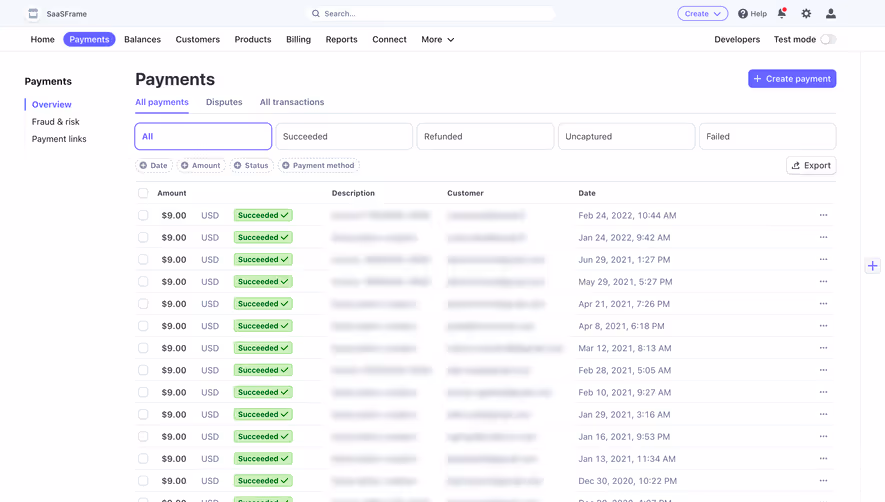Open row actions for Feb 10, 2021 payment

click(x=823, y=392)
